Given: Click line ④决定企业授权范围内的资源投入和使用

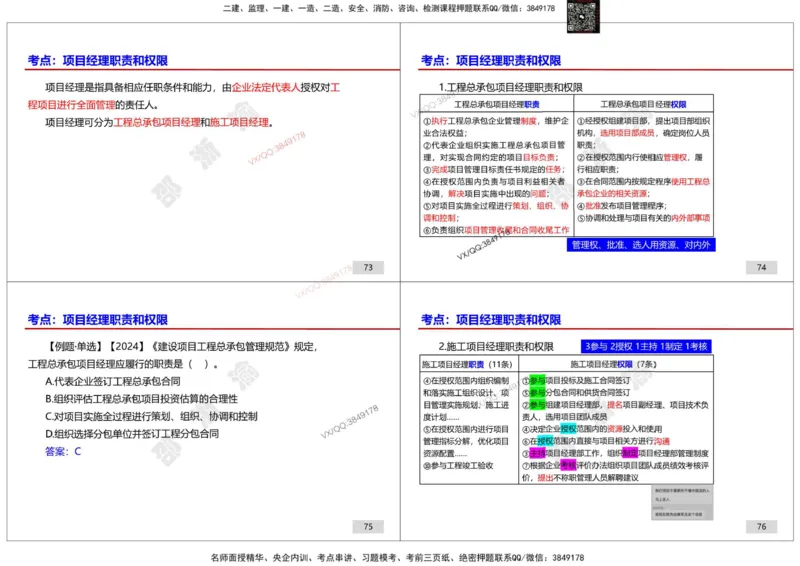Looking at the screenshot, I should click(x=592, y=429).
